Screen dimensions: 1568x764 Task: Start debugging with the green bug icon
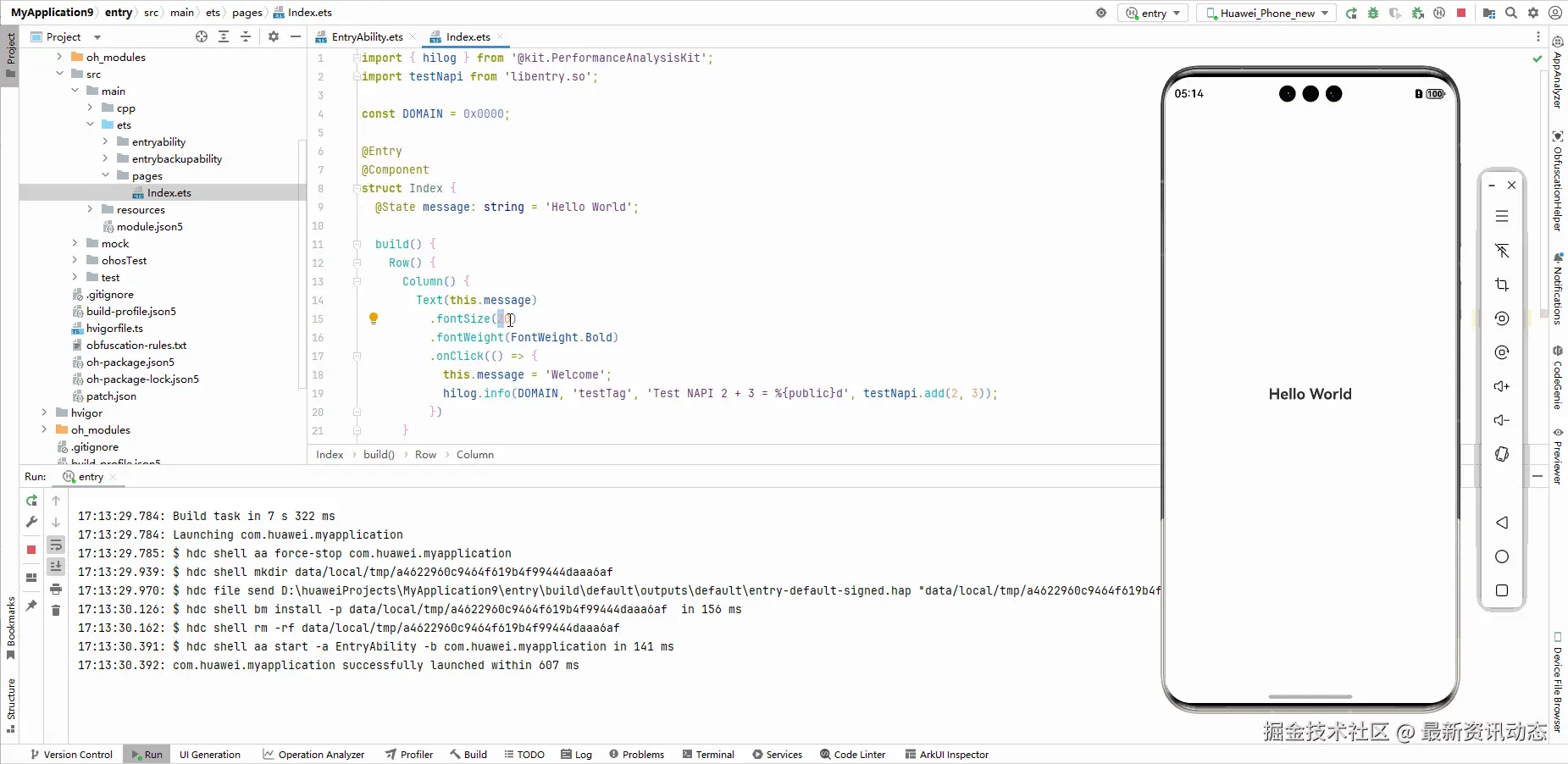pyautogui.click(x=1373, y=13)
